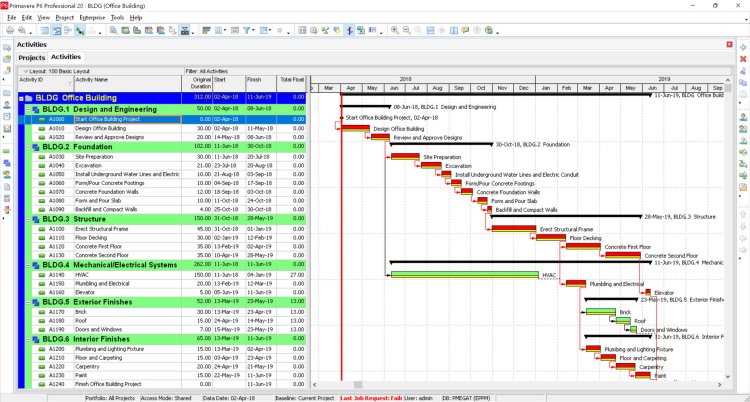Open the Enterprise menu
This screenshot has width=750, height=402.
(x=93, y=18)
